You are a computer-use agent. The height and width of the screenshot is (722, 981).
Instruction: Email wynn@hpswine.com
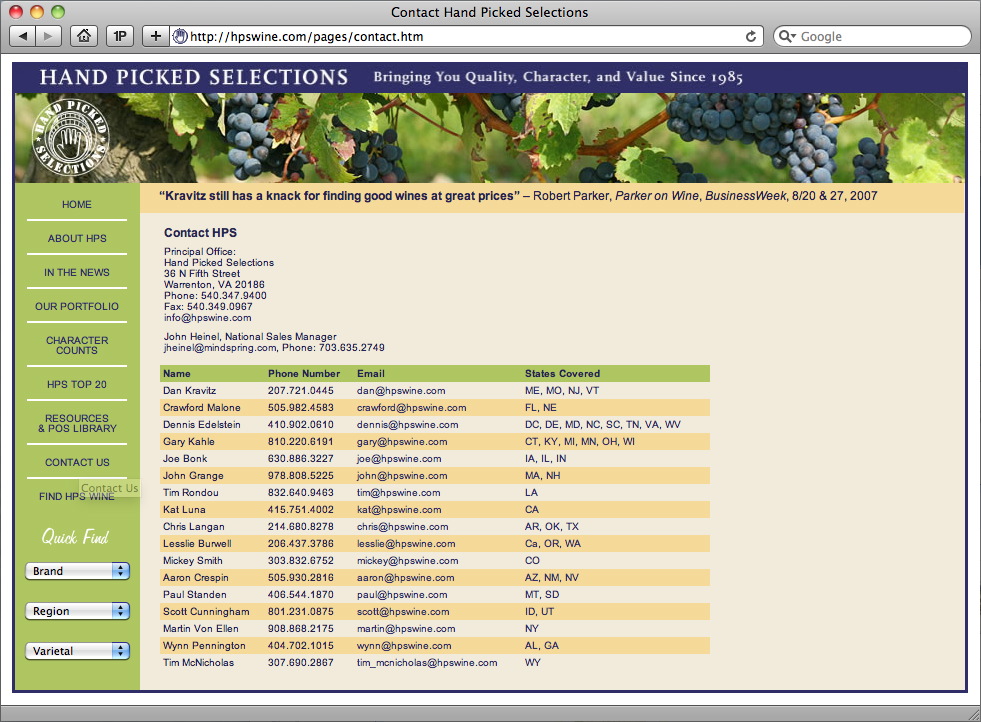404,646
